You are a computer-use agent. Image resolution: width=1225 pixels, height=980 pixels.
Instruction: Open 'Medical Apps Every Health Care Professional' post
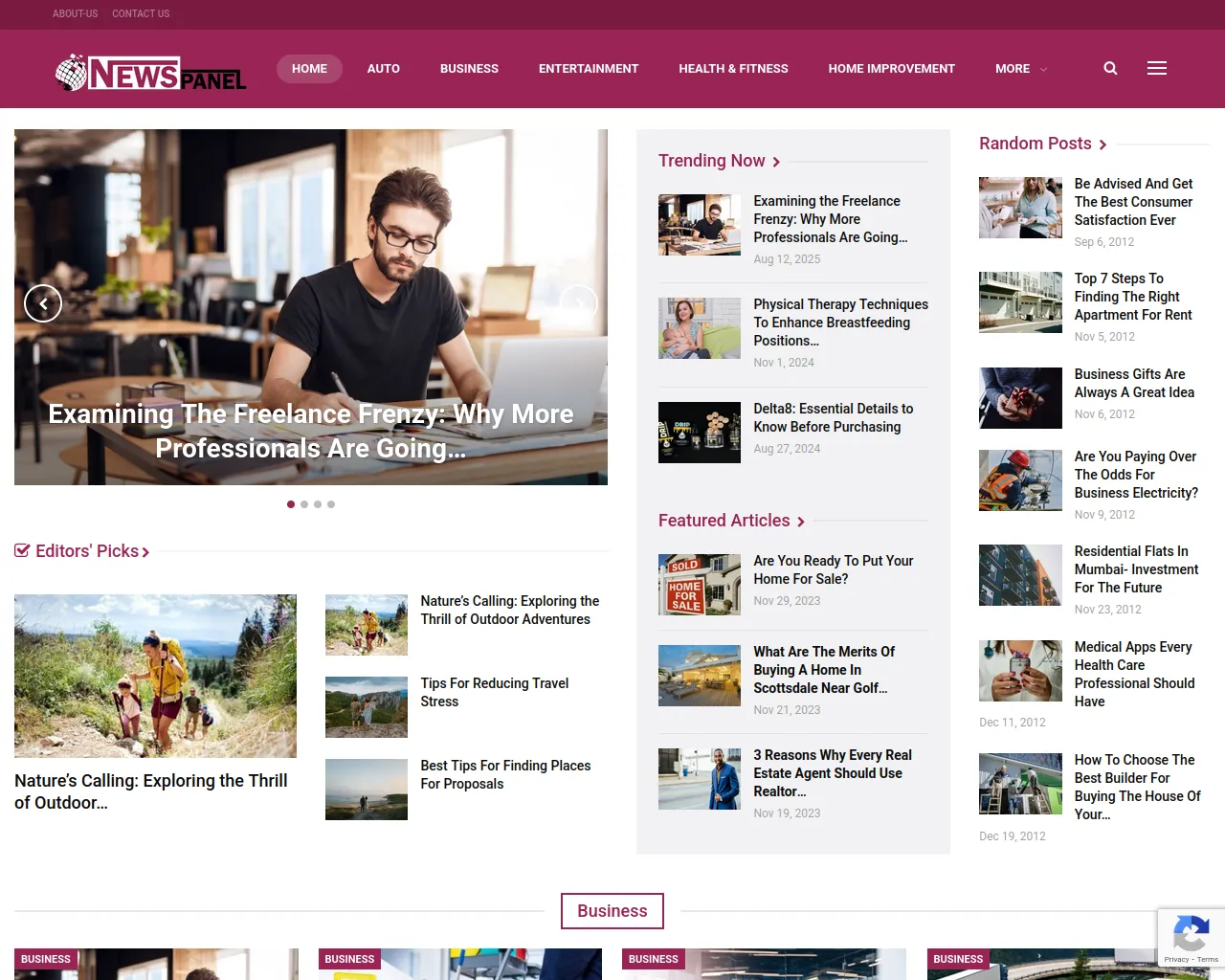1135,674
